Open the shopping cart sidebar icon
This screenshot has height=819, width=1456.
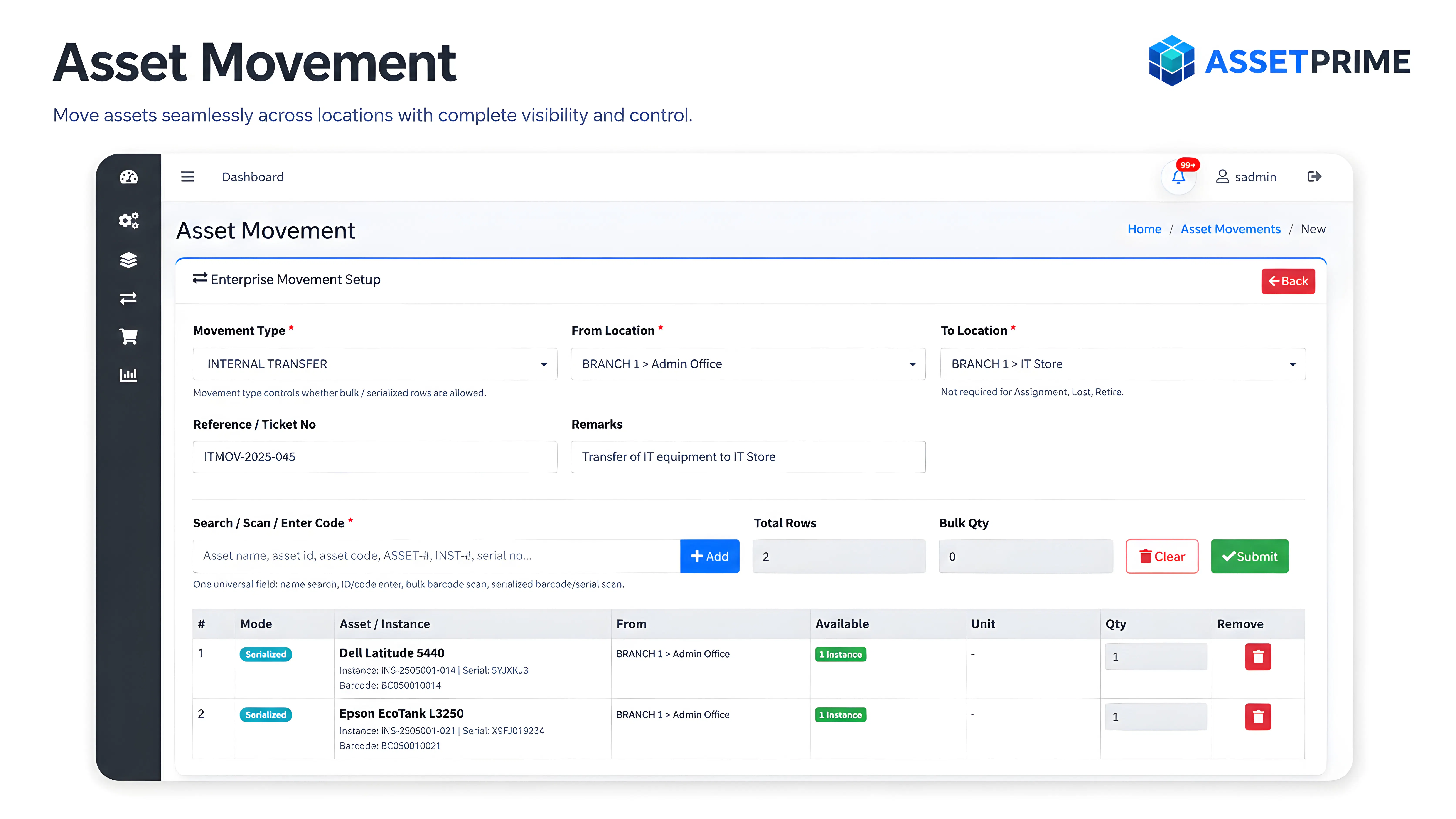(129, 337)
